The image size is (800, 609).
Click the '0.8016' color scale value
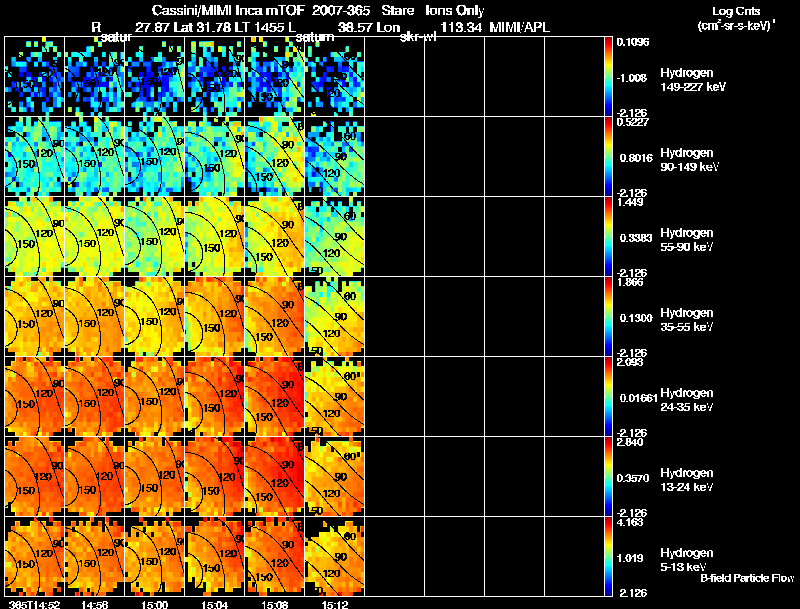(636, 158)
